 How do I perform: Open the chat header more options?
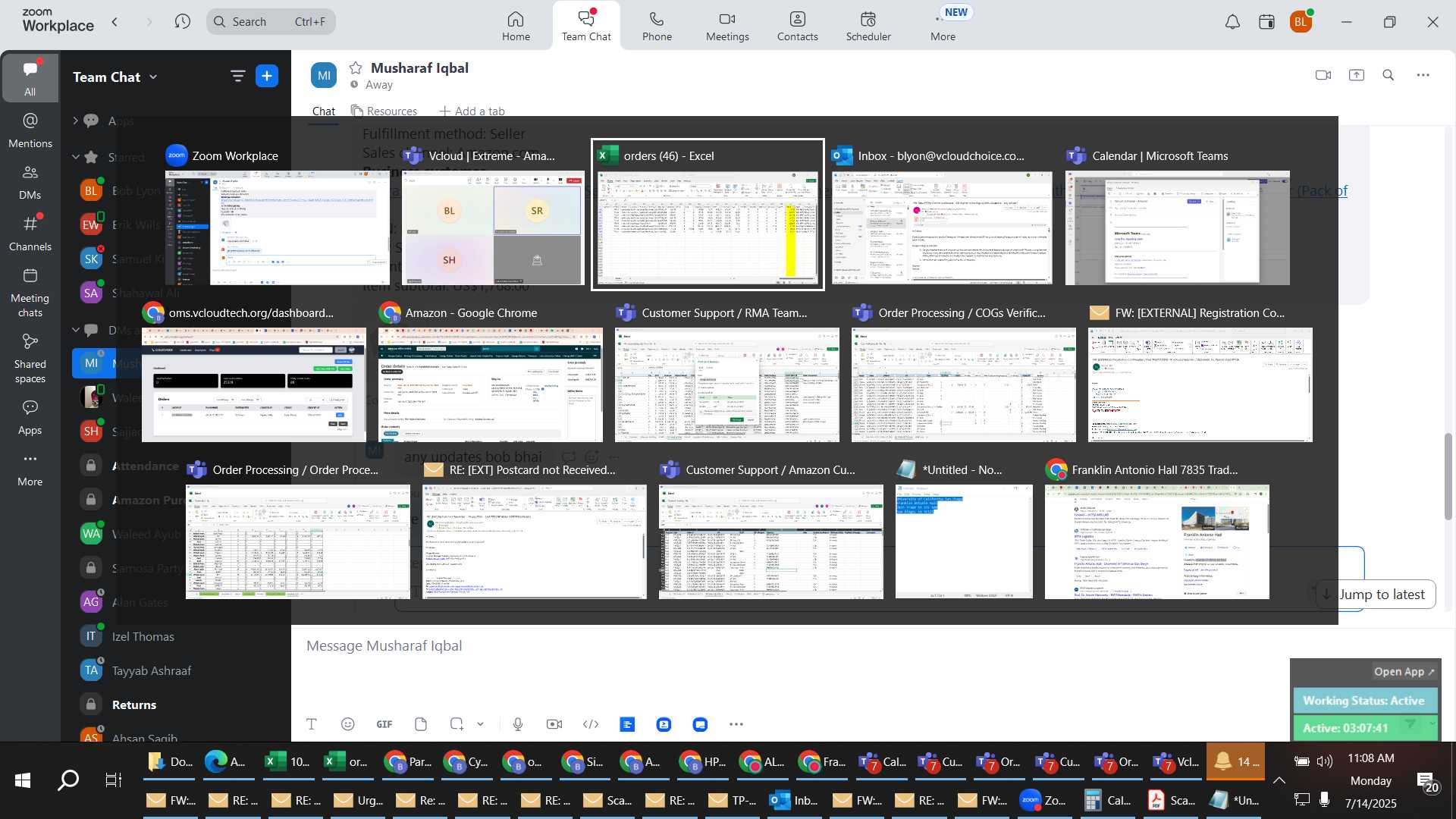[x=1423, y=75]
